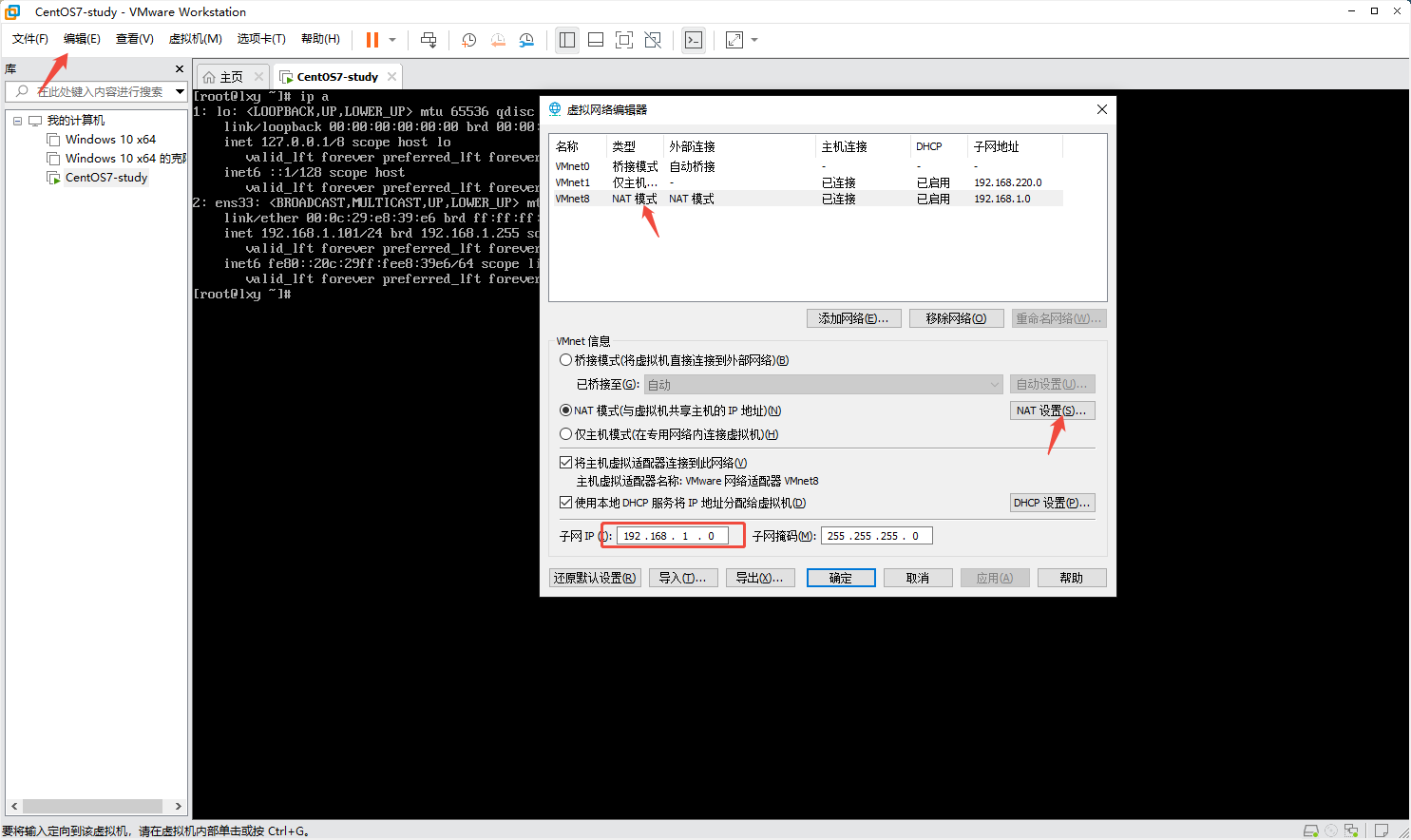Click the Stretch Guest display icon
Viewport: 1411px width, 840px height.
pyautogui.click(x=734, y=40)
